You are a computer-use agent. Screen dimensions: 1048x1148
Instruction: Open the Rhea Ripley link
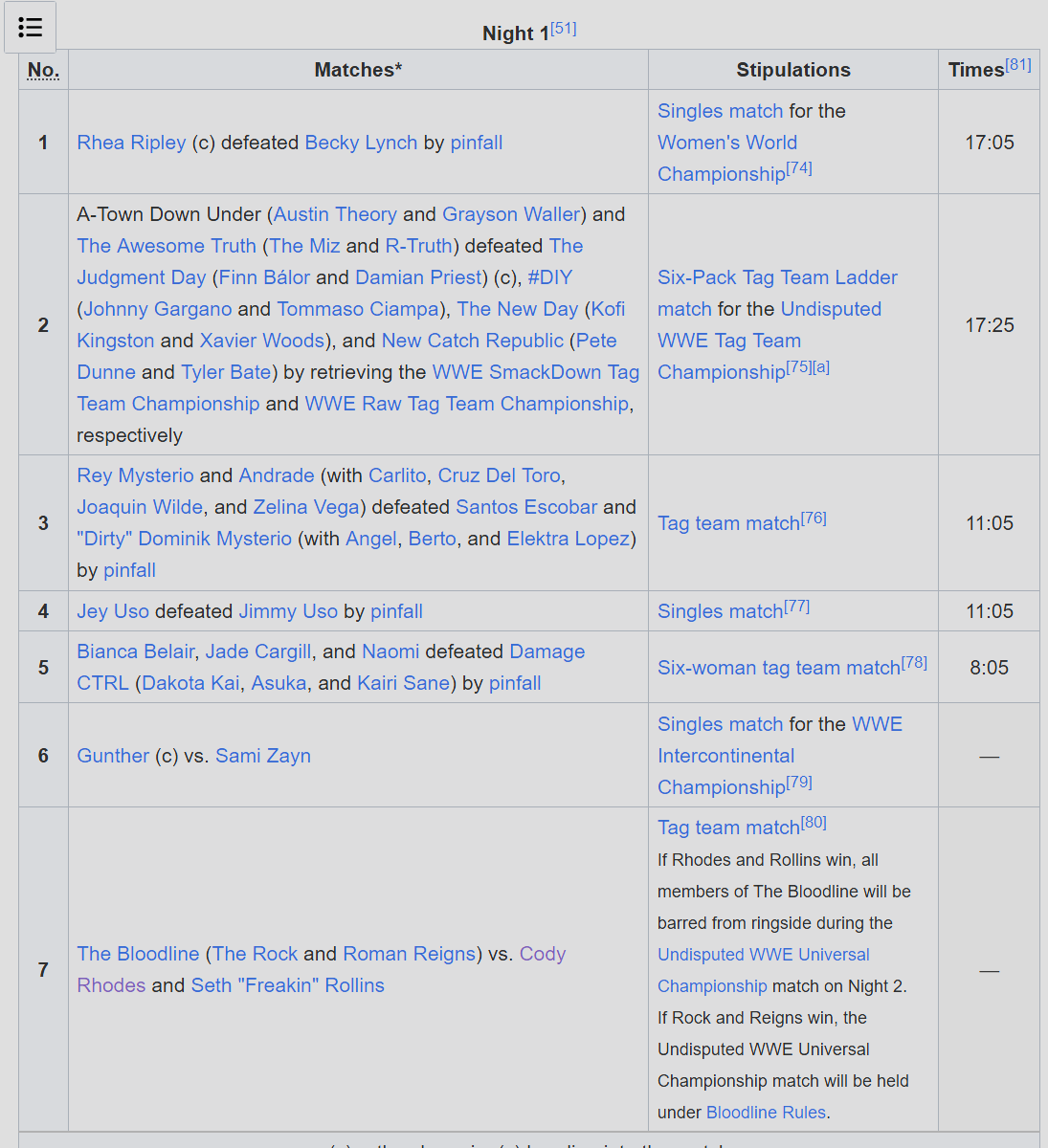pos(131,143)
